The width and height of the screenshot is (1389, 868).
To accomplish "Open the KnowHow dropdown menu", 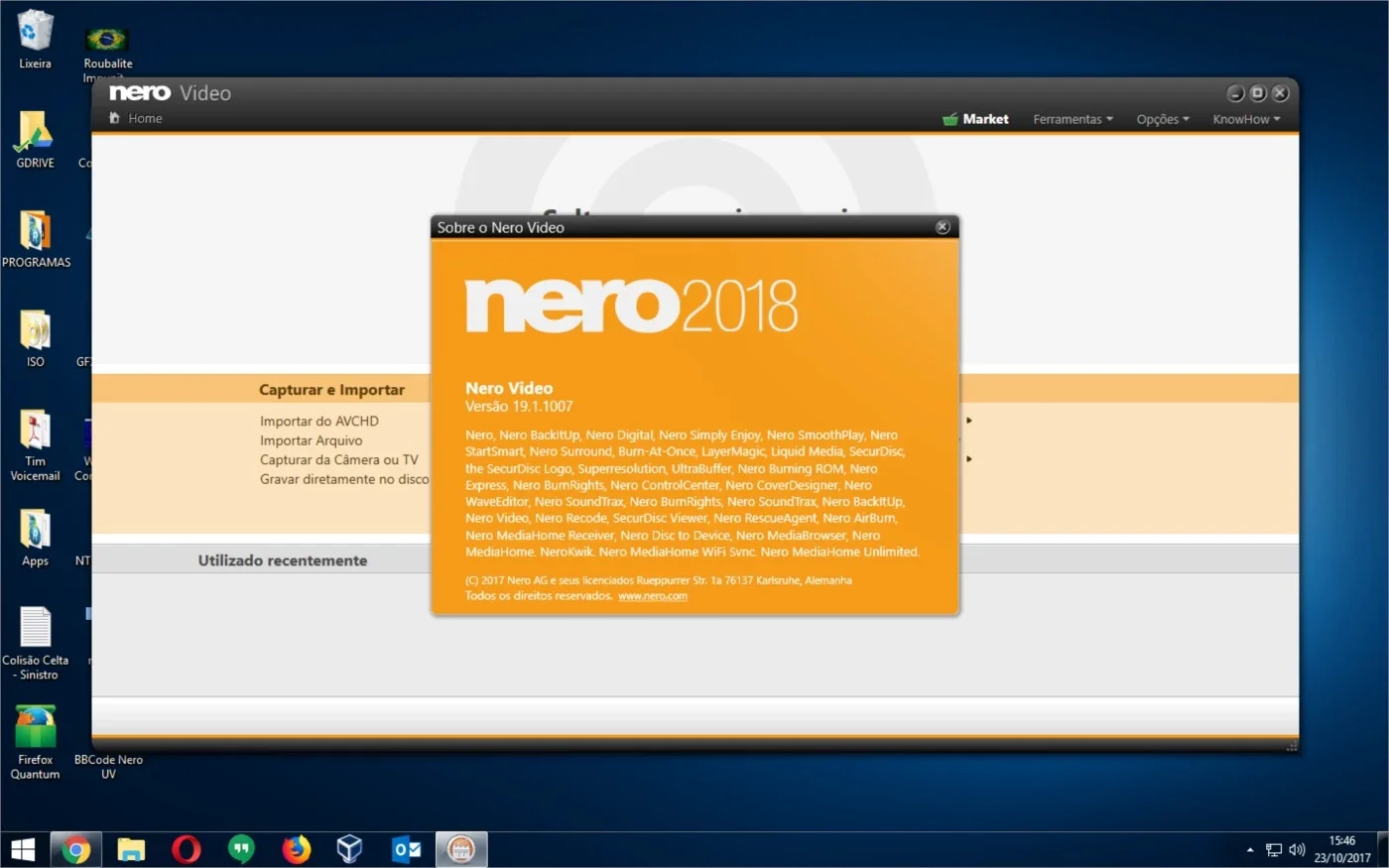I will (x=1246, y=119).
